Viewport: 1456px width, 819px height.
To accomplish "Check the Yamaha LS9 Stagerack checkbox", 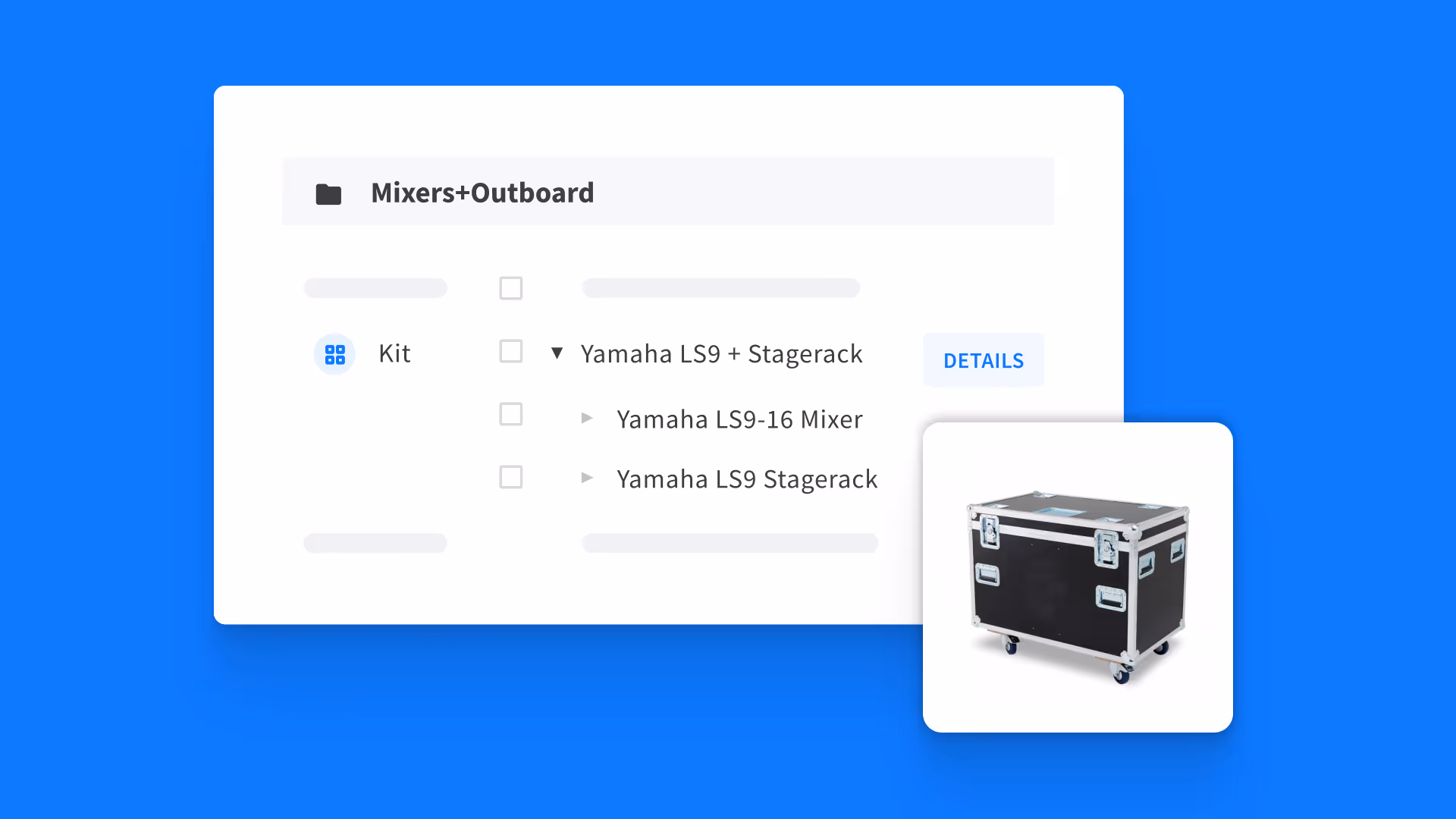I will [x=511, y=477].
